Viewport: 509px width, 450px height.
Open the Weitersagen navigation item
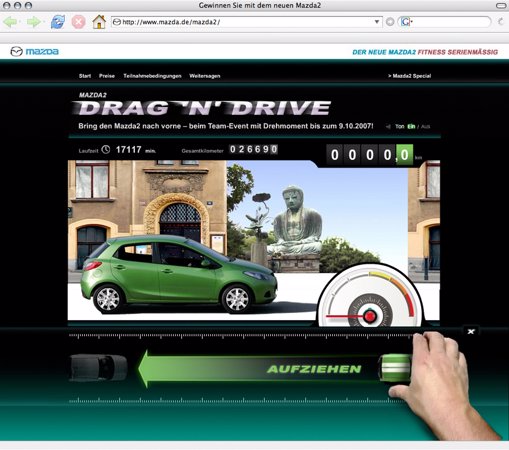click(205, 76)
